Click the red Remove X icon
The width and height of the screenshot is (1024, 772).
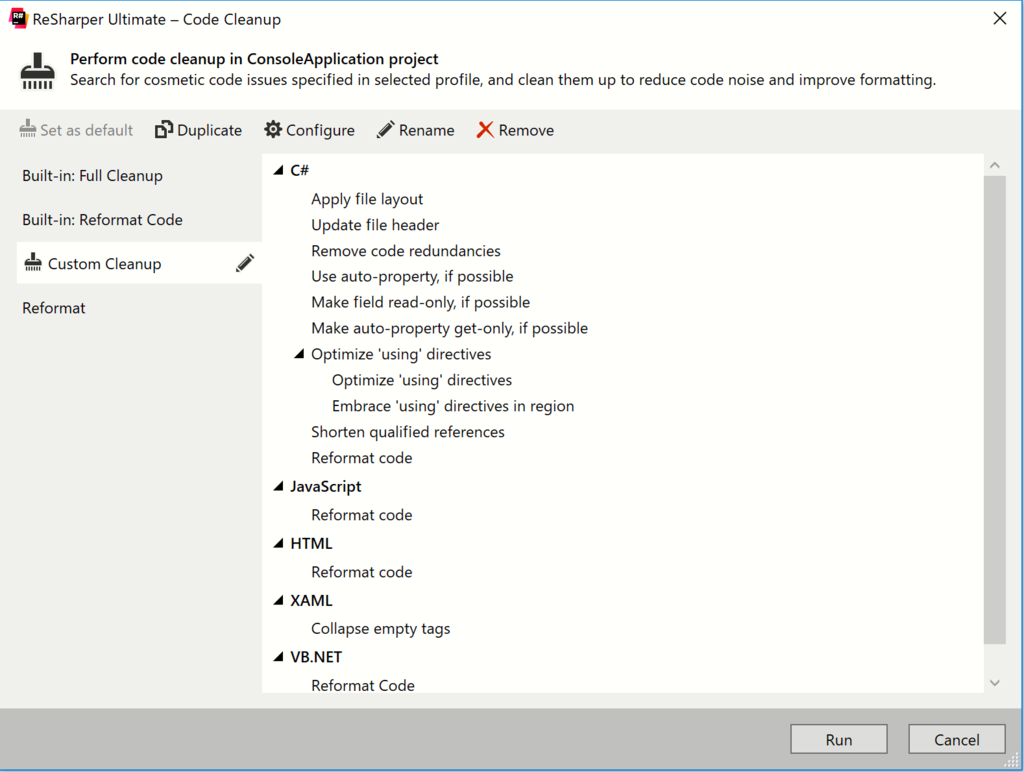[485, 129]
